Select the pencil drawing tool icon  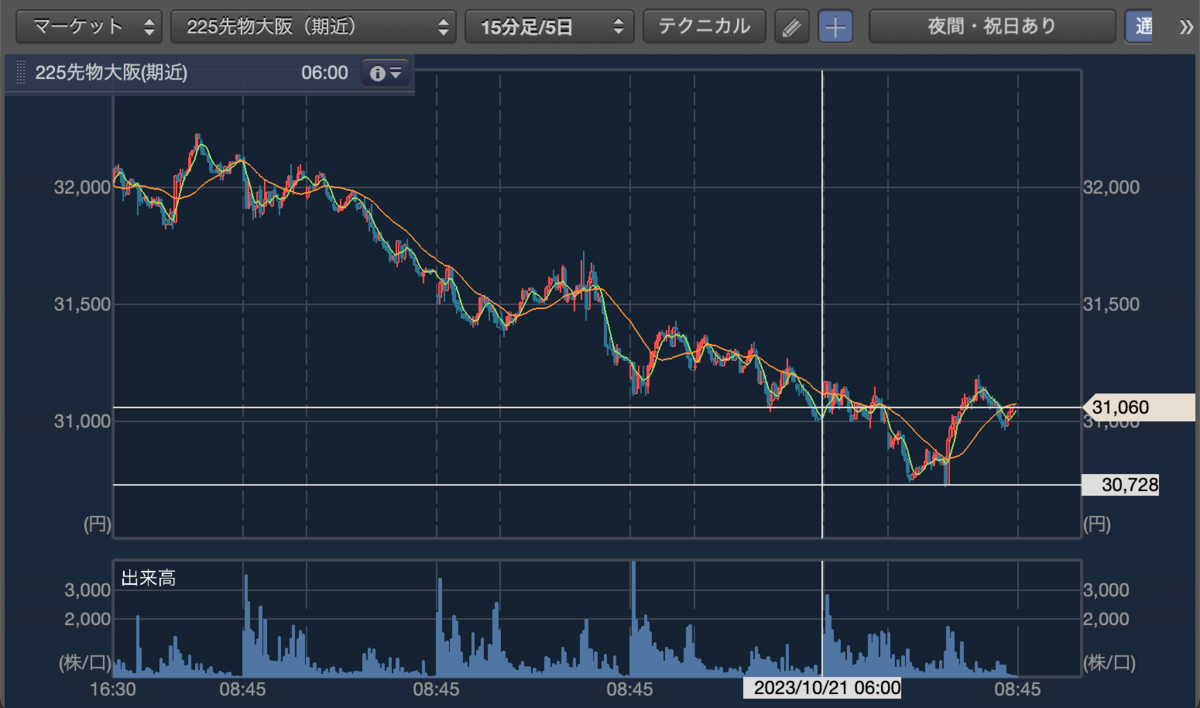pyautogui.click(x=791, y=27)
